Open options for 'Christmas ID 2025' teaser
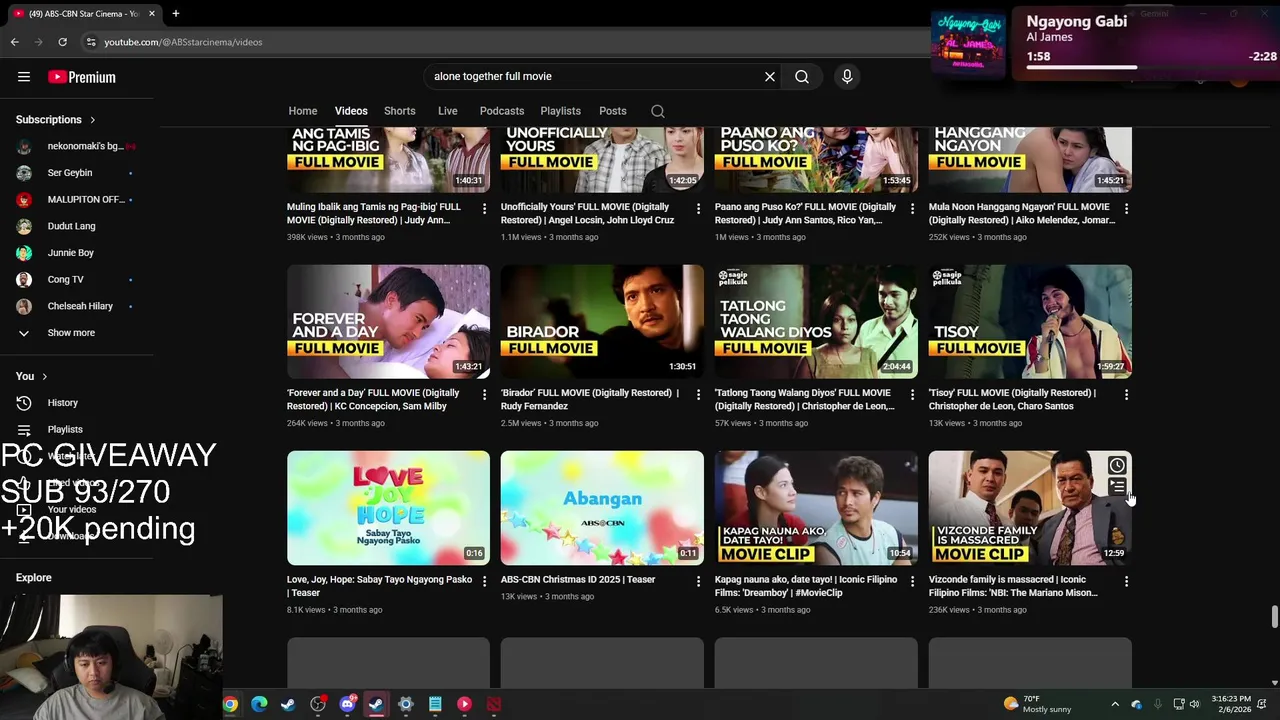 (698, 581)
